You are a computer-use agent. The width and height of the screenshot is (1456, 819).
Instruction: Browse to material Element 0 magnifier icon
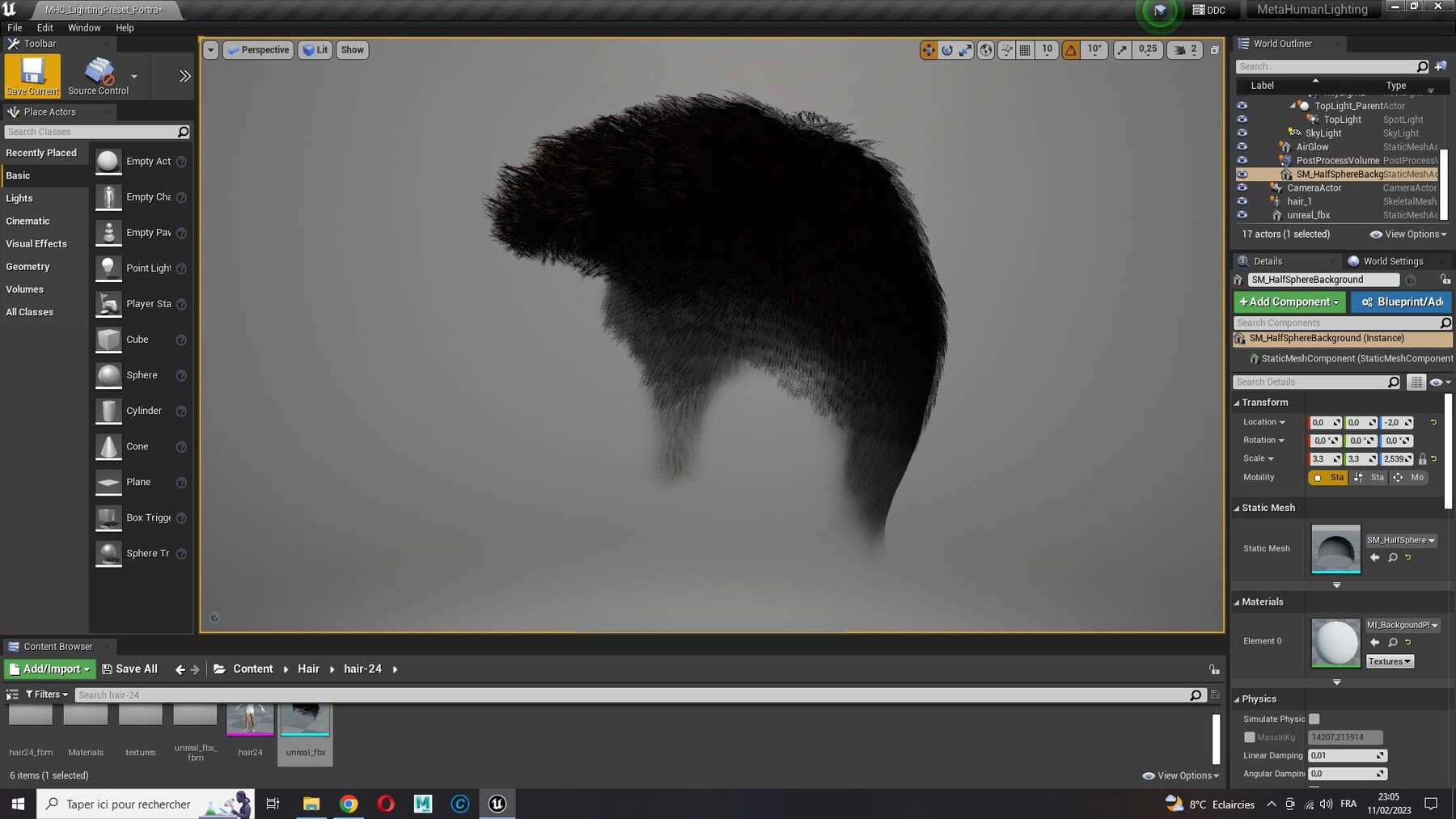click(x=1393, y=643)
